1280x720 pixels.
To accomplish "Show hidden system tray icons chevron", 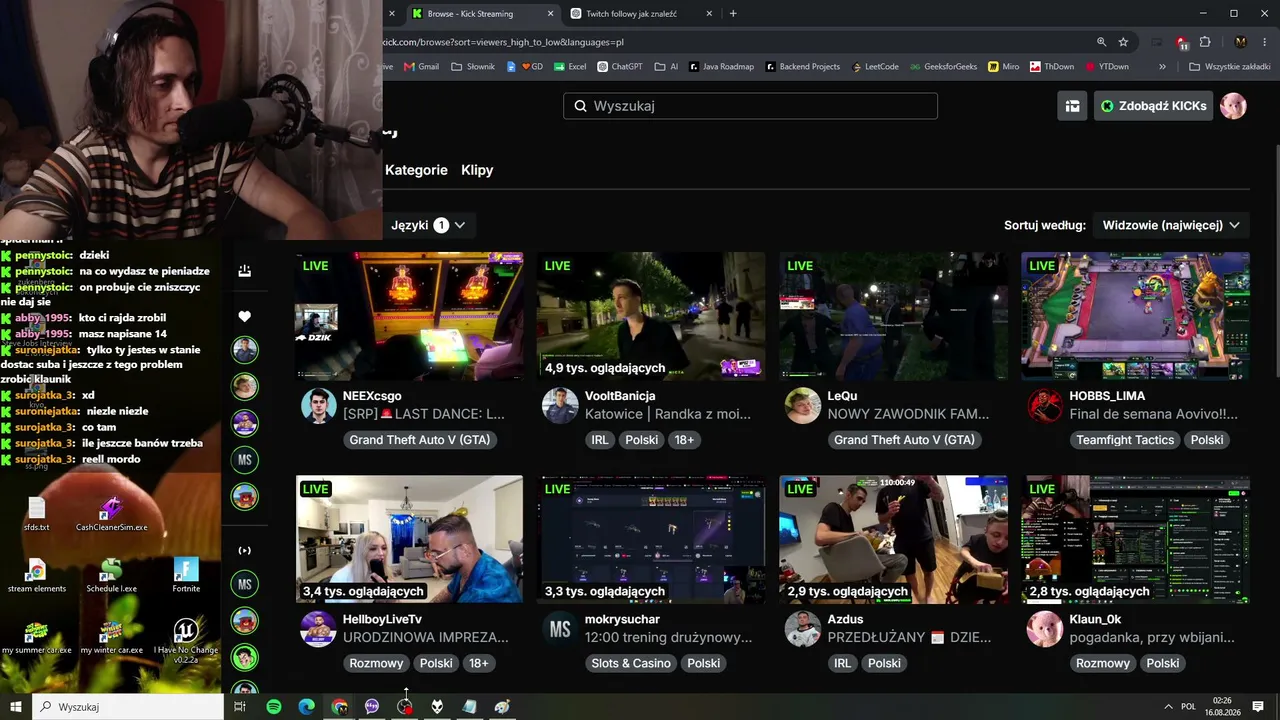I will click(x=1168, y=707).
